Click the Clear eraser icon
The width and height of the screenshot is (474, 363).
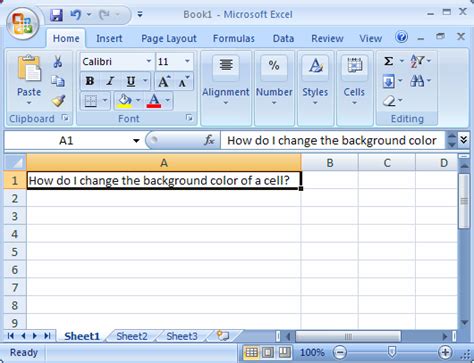point(389,101)
